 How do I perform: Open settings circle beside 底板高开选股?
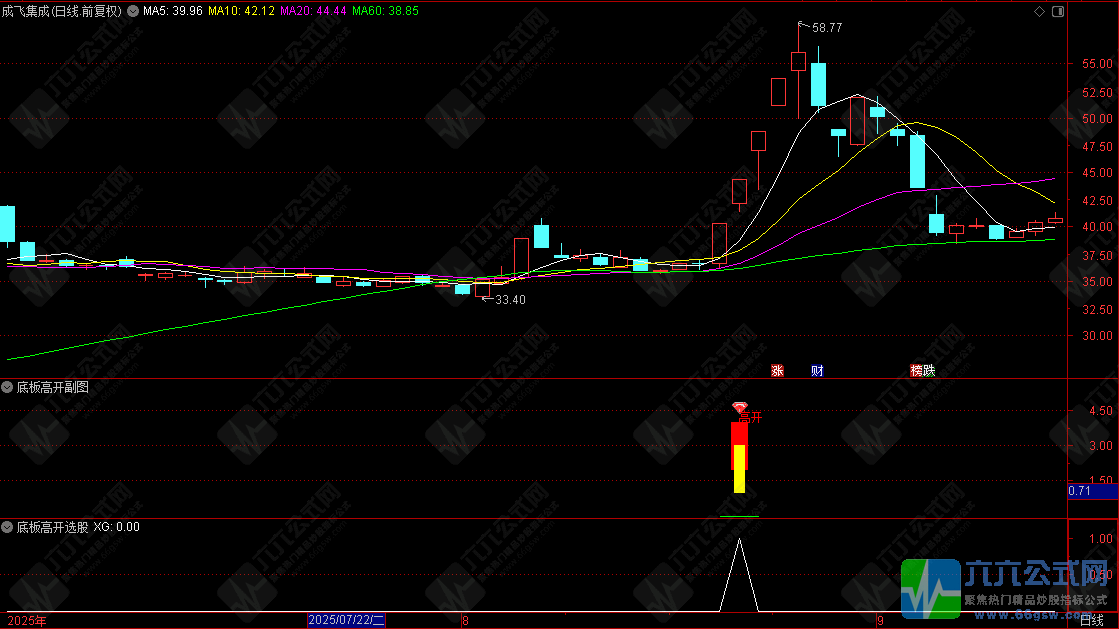point(7,527)
